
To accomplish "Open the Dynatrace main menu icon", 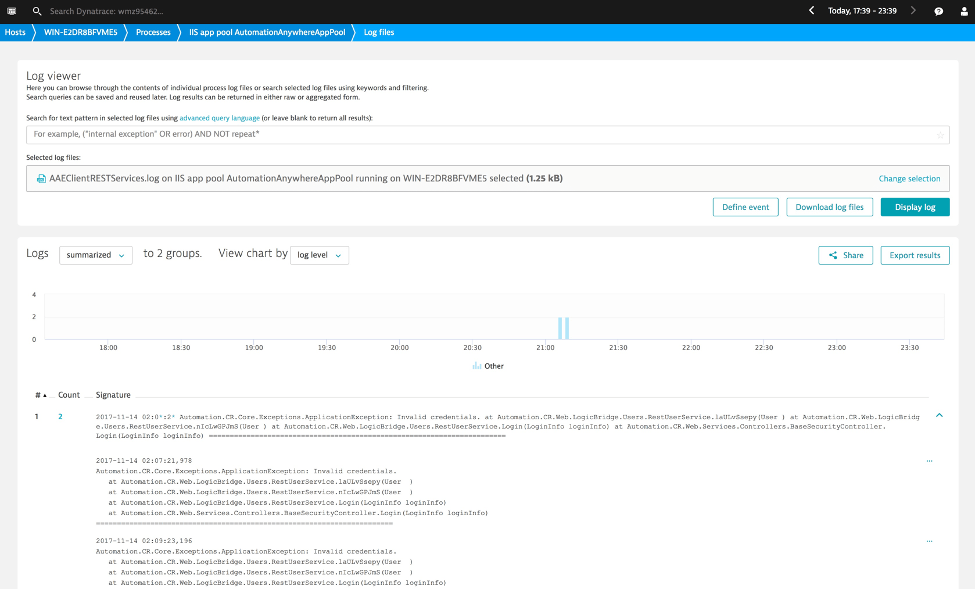I will [x=11, y=11].
